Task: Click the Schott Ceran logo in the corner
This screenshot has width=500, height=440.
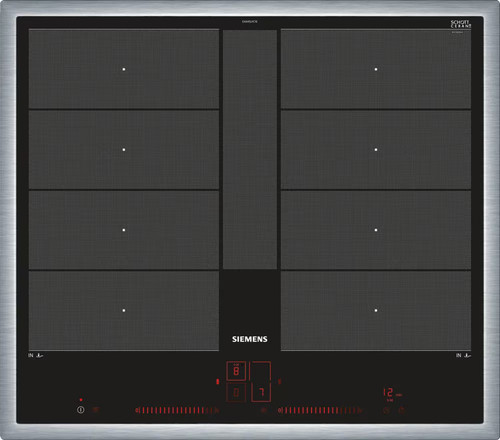Action: tap(461, 24)
